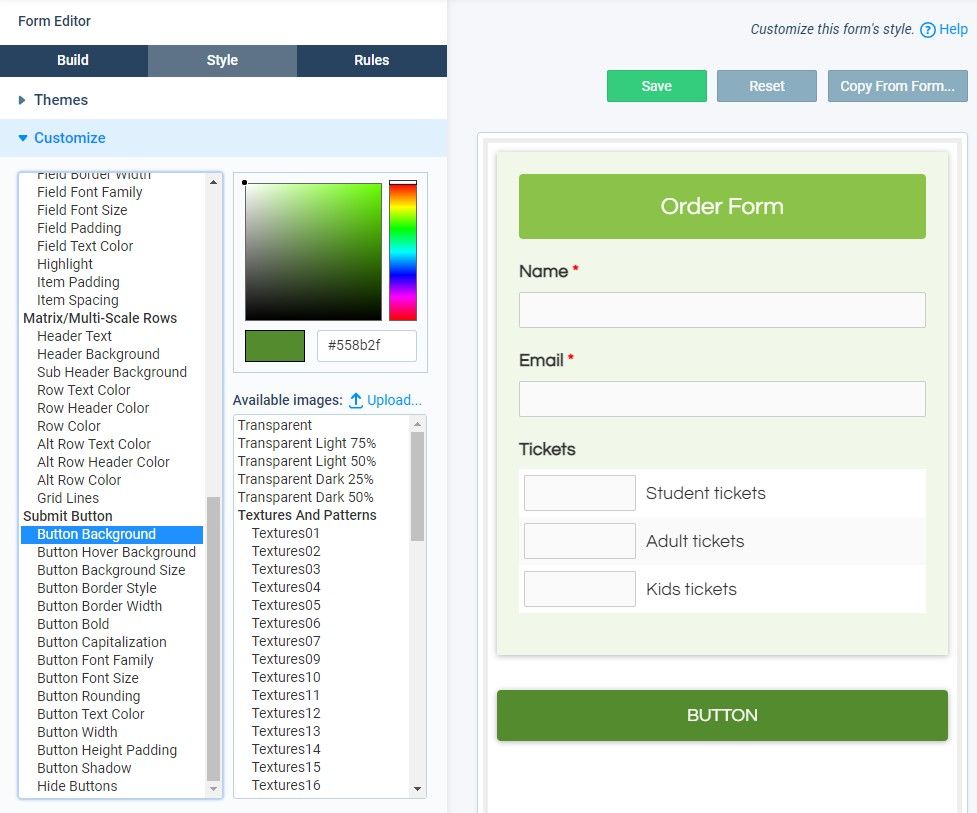Expand the Themes section triangle
This screenshot has height=813, width=977.
pos(22,100)
